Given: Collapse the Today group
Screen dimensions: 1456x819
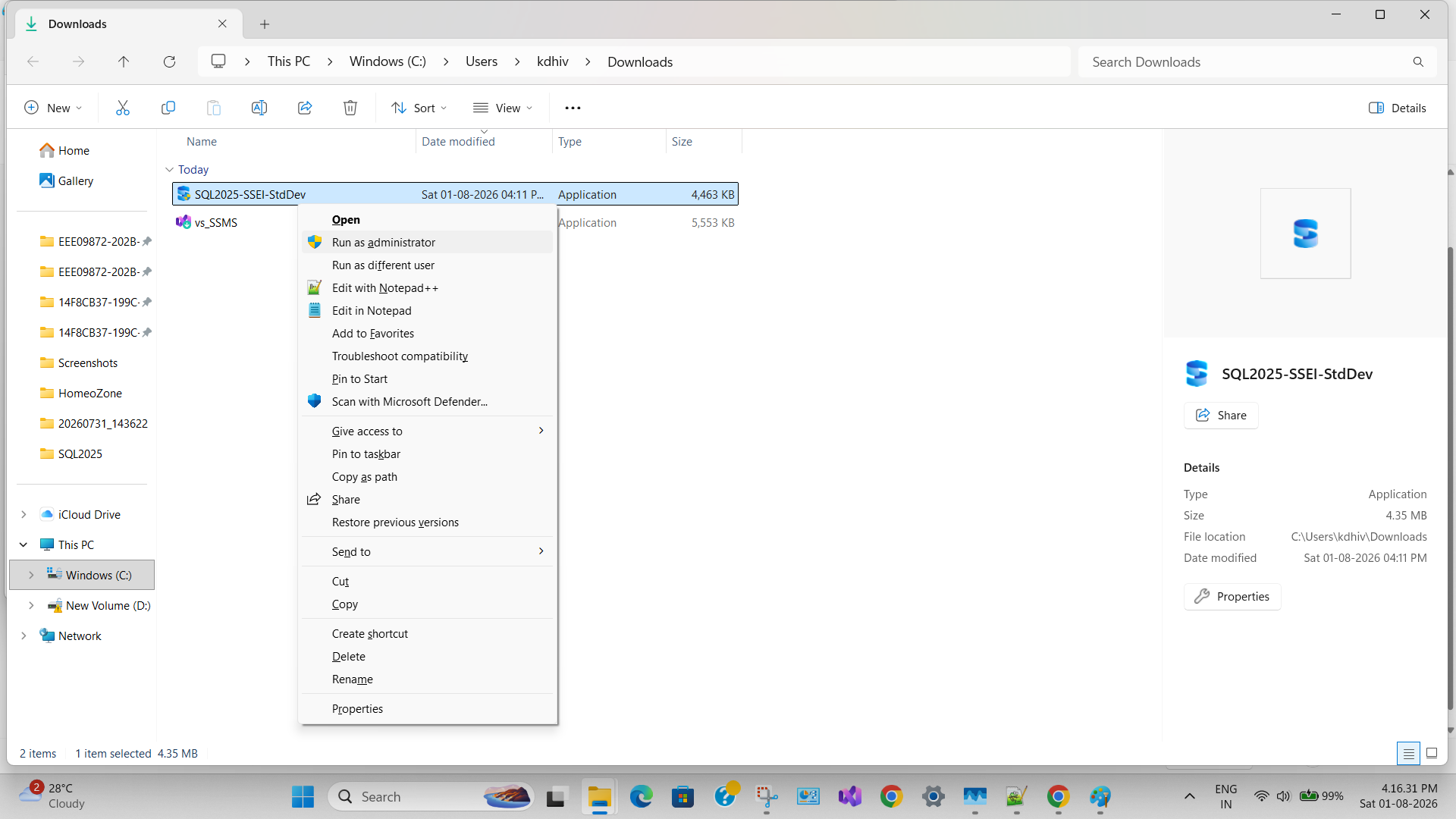Looking at the screenshot, I should [170, 170].
